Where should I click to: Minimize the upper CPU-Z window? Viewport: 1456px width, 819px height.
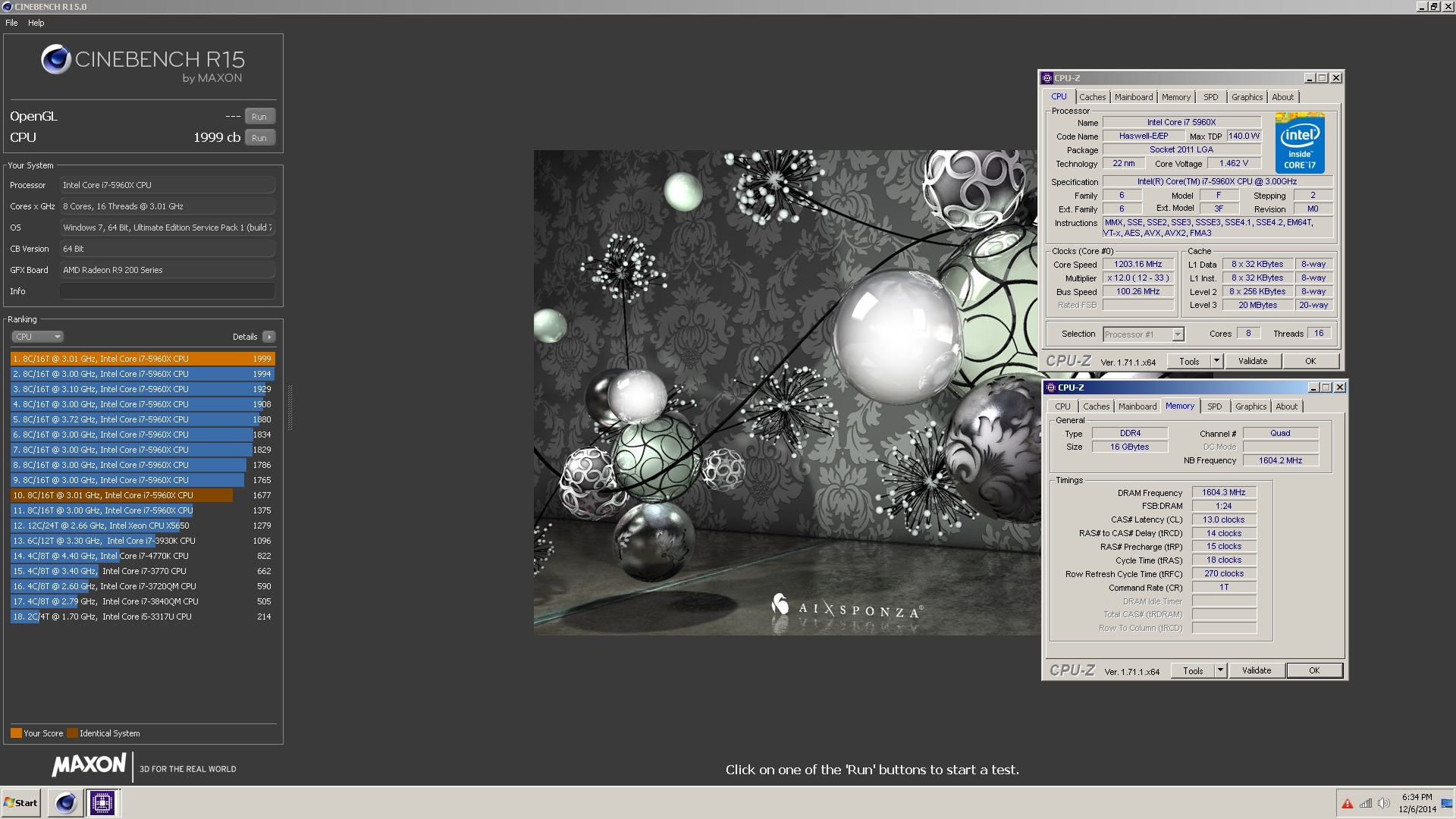click(1310, 78)
